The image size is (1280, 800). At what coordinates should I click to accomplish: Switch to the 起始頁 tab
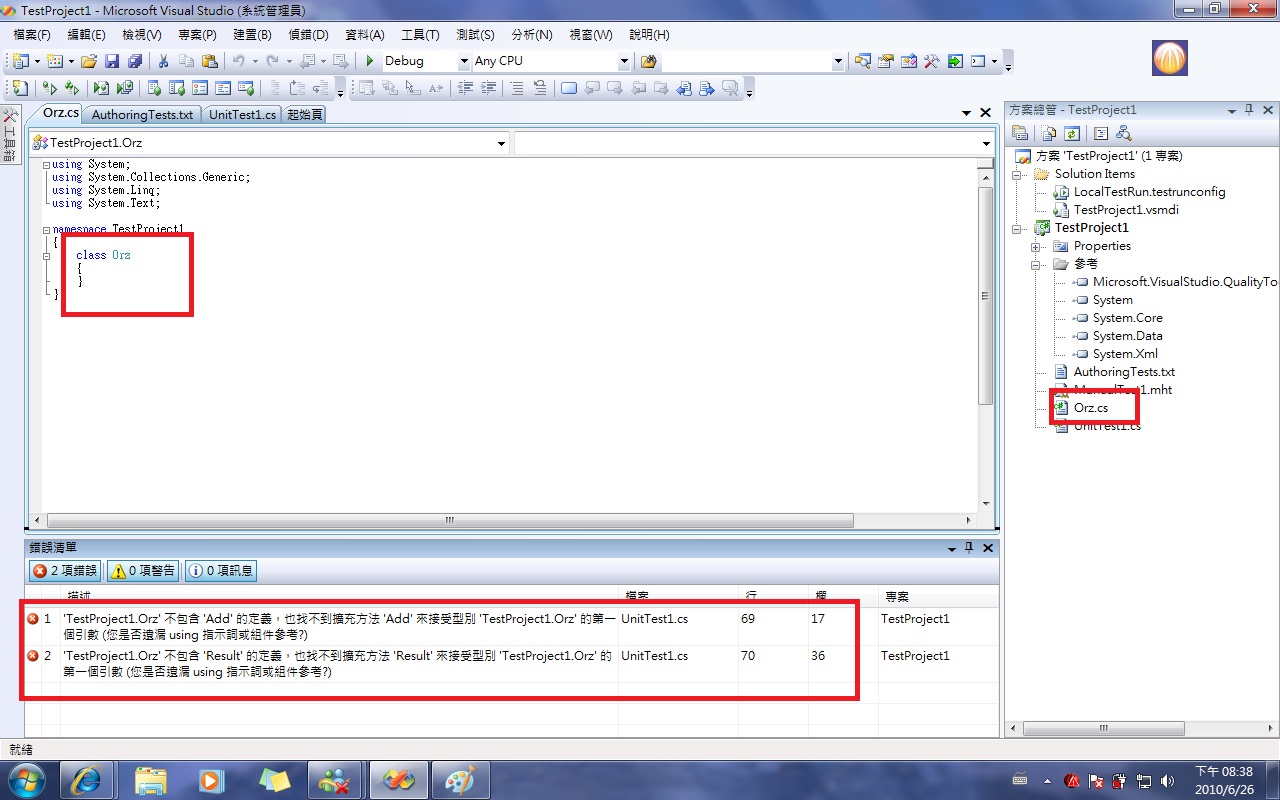305,115
